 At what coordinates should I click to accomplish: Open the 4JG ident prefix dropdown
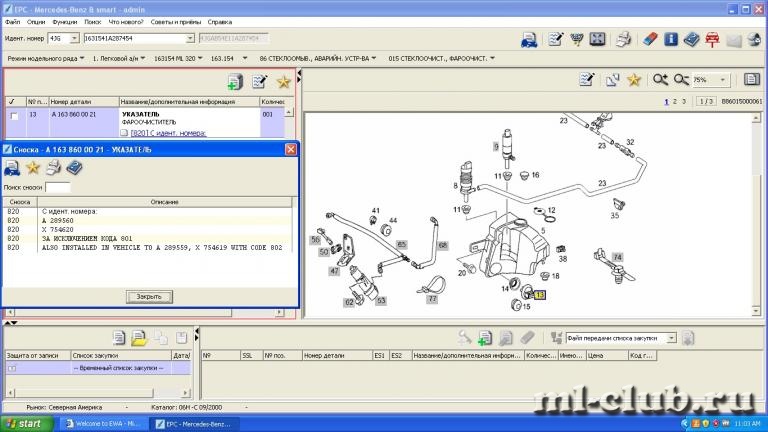click(x=74, y=38)
